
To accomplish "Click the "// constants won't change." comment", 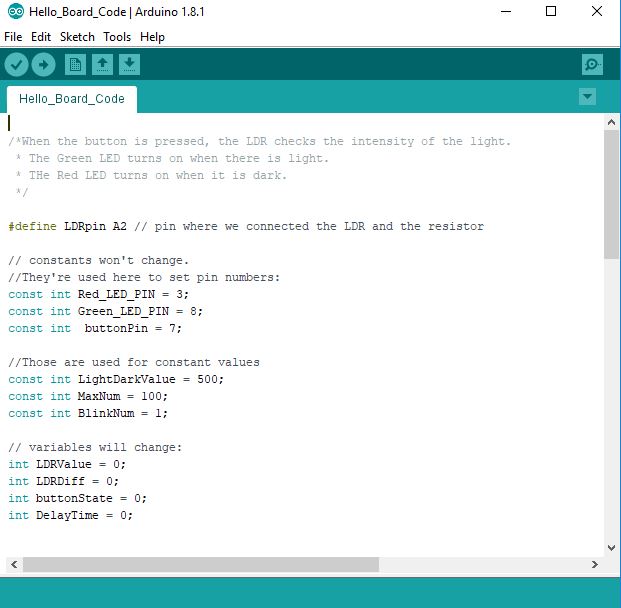I will tap(98, 260).
